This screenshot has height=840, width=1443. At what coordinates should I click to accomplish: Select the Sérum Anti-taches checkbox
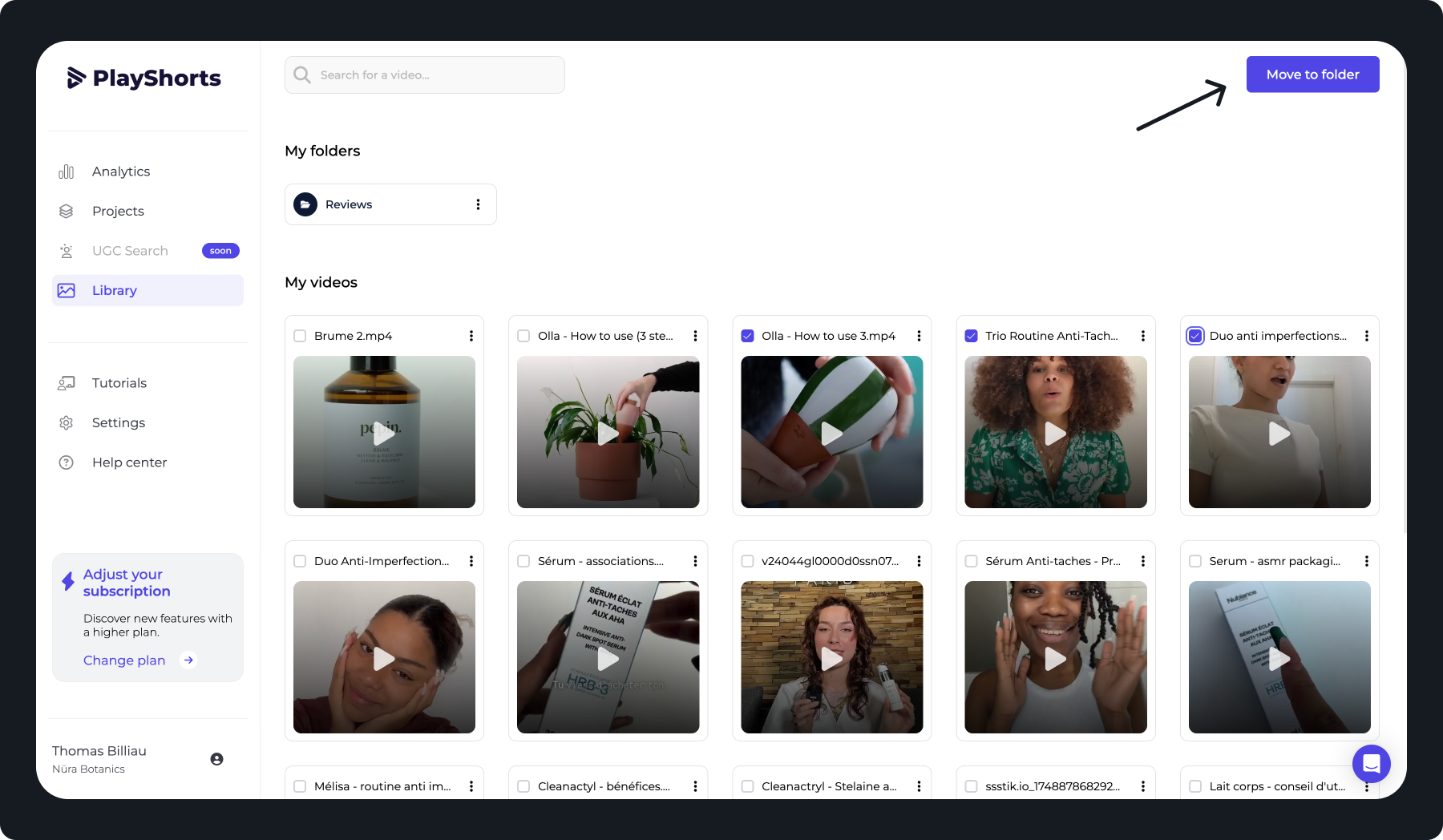click(x=971, y=561)
